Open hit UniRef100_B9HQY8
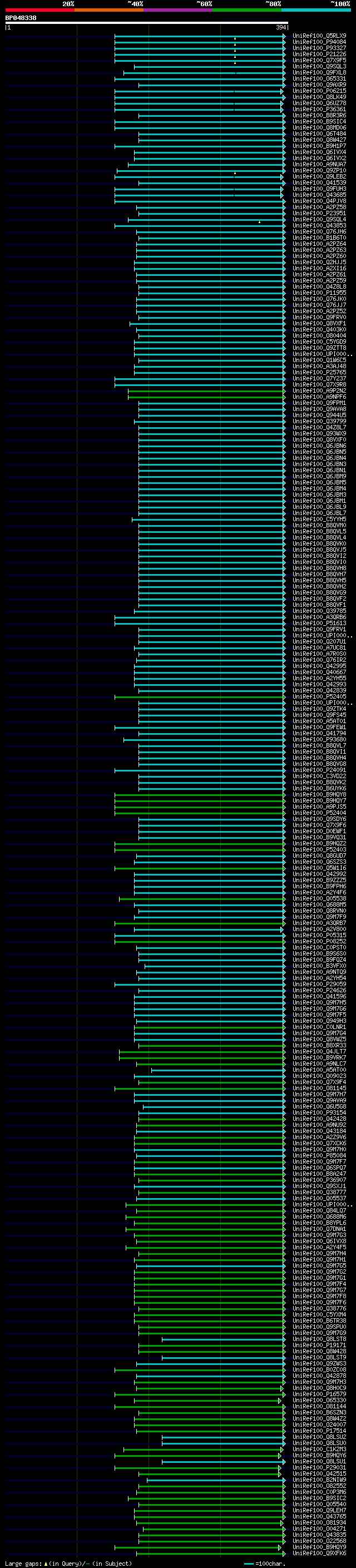Viewport: 356px width, 1568px height. tap(319, 795)
